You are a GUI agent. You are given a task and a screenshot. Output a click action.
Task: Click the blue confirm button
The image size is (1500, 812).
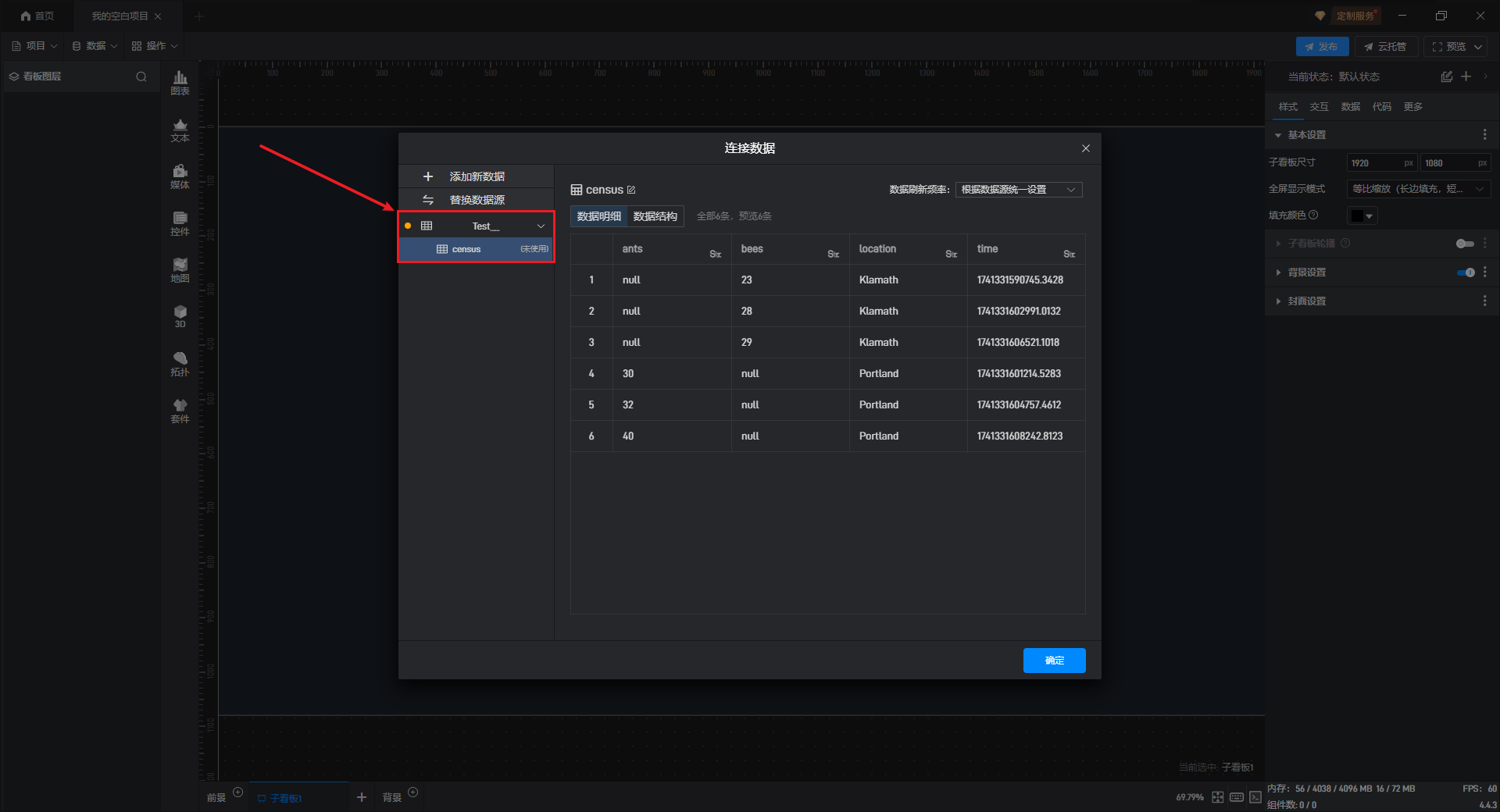point(1054,661)
